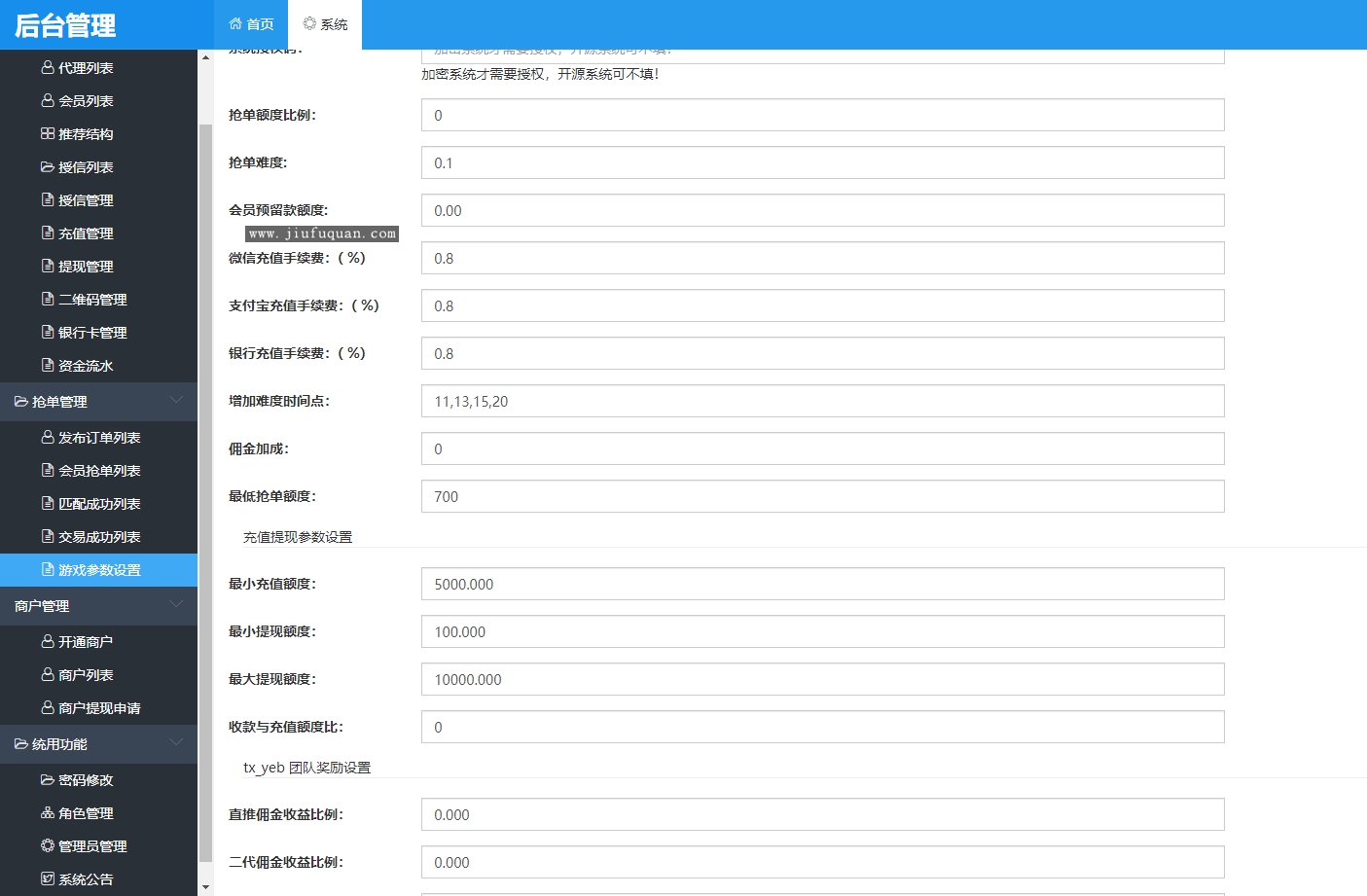Focus the 直推佣金收益比例 input field

[822, 814]
